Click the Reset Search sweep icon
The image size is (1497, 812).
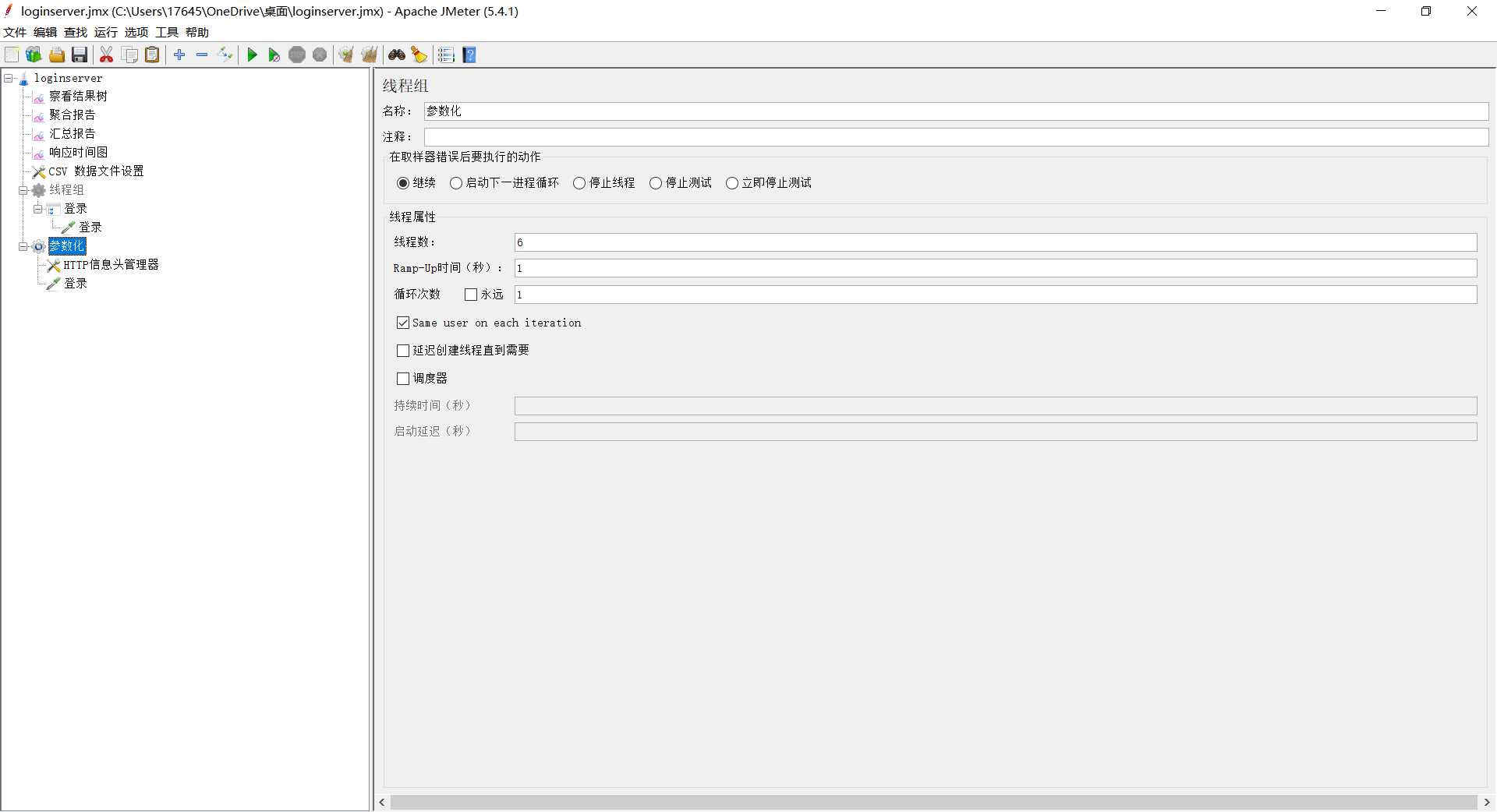(419, 55)
